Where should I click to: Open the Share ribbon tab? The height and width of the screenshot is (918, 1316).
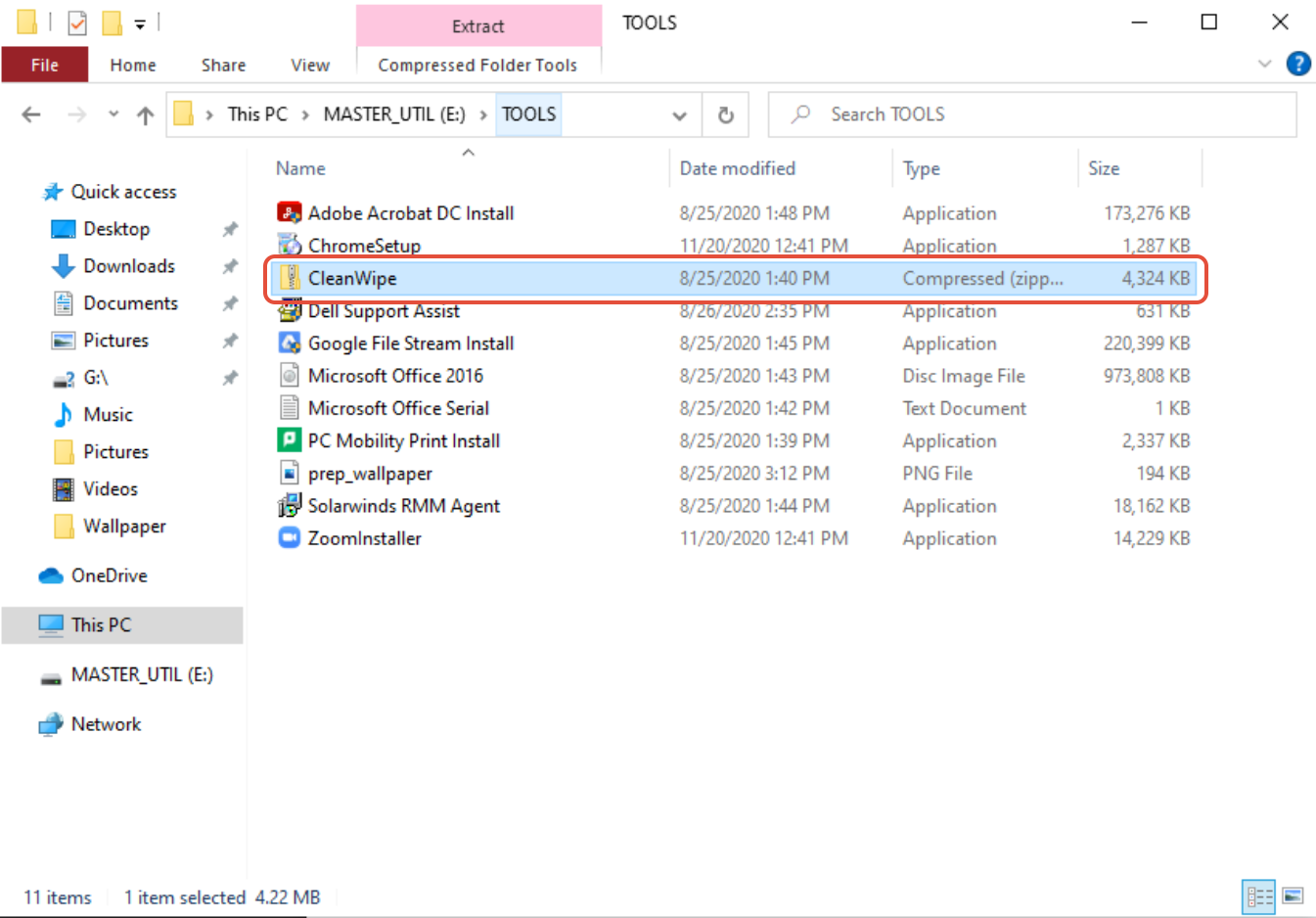click(223, 65)
